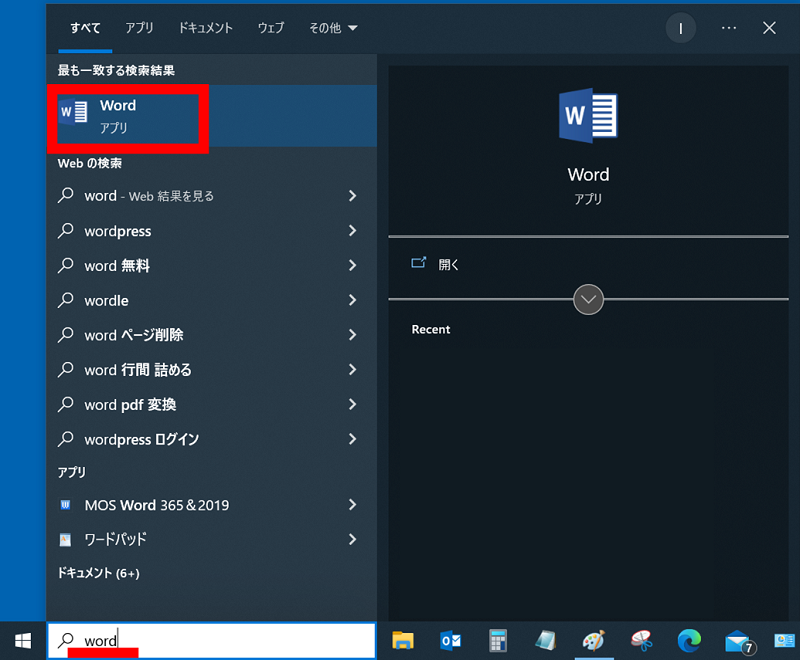Screen dimensions: 800x660
Task: Click the 'Word' title in preview pane
Action: click(588, 174)
